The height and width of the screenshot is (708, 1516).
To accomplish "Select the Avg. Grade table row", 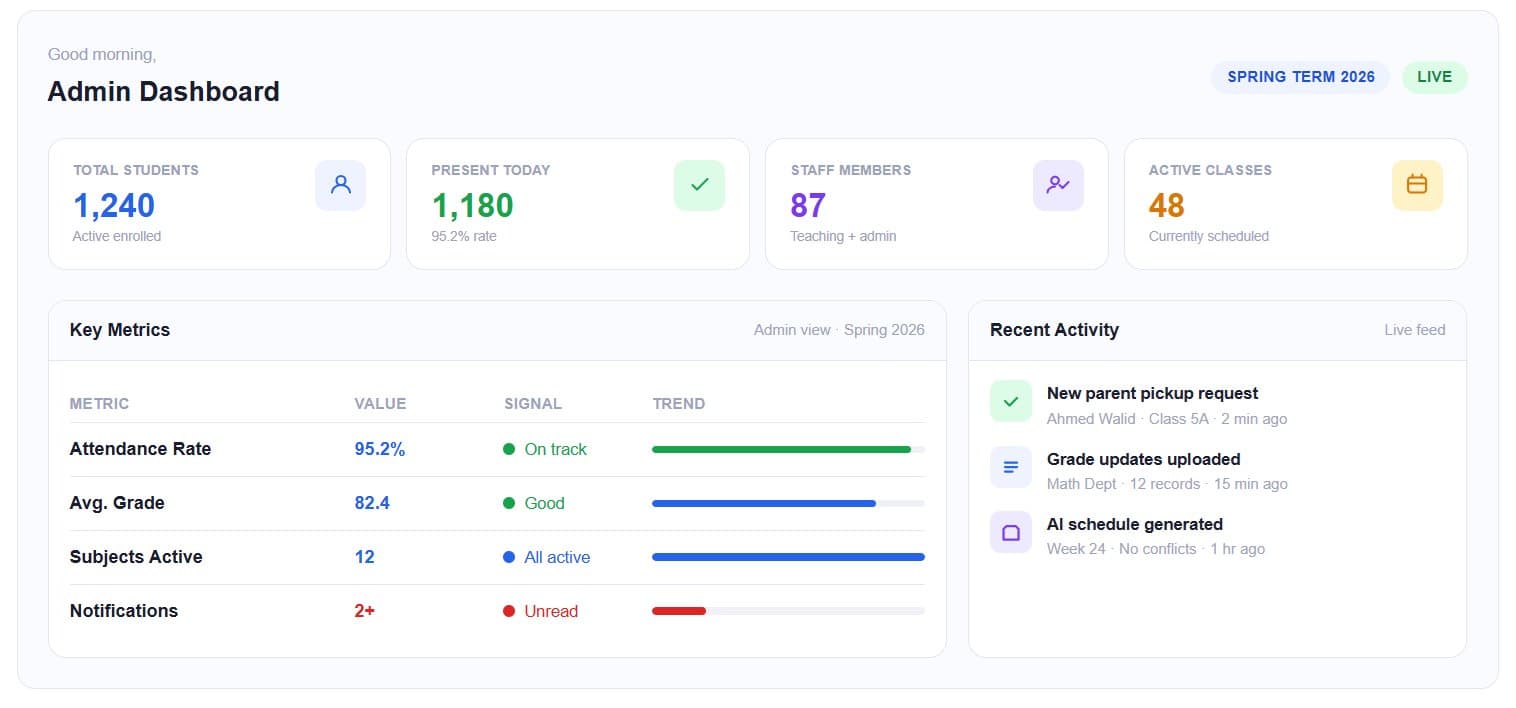I will click(497, 503).
